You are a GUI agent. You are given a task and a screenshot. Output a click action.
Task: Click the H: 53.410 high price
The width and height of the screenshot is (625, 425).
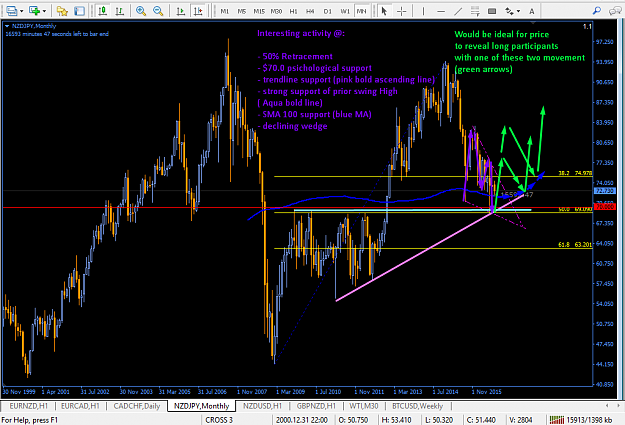pos(396,420)
